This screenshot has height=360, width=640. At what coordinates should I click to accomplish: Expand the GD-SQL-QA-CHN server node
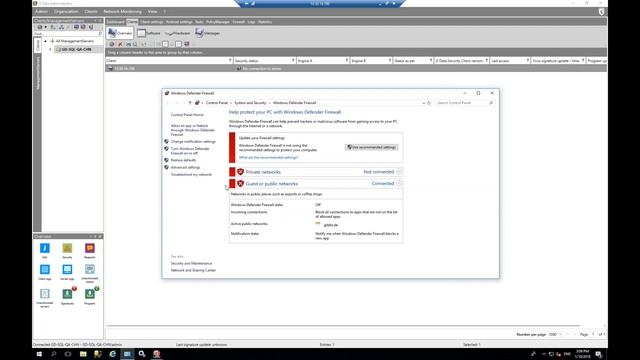coord(50,49)
